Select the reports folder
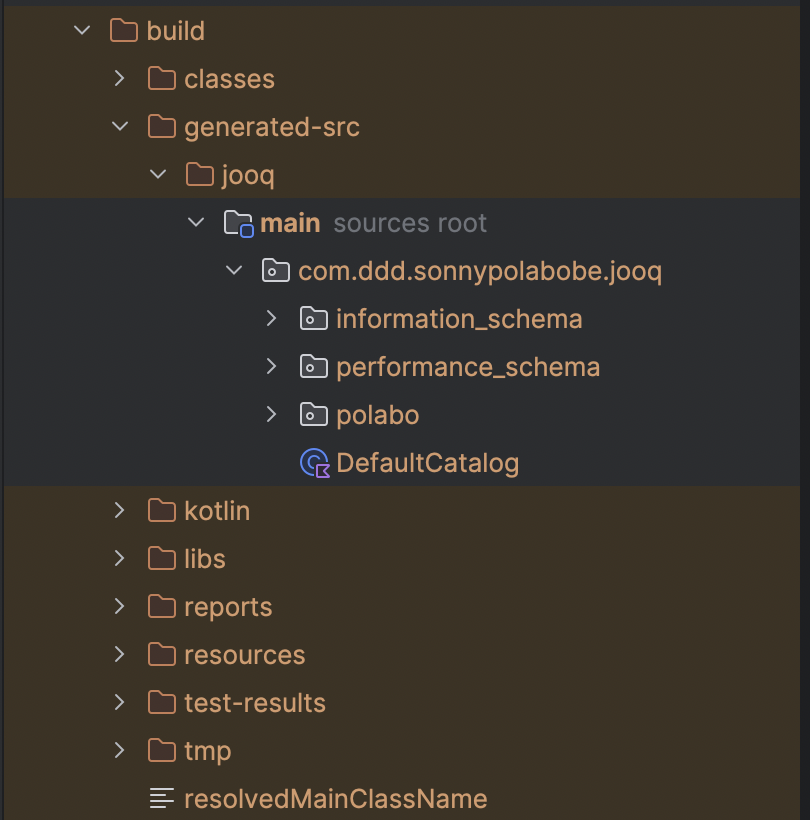The width and height of the screenshot is (810, 820). point(227,606)
